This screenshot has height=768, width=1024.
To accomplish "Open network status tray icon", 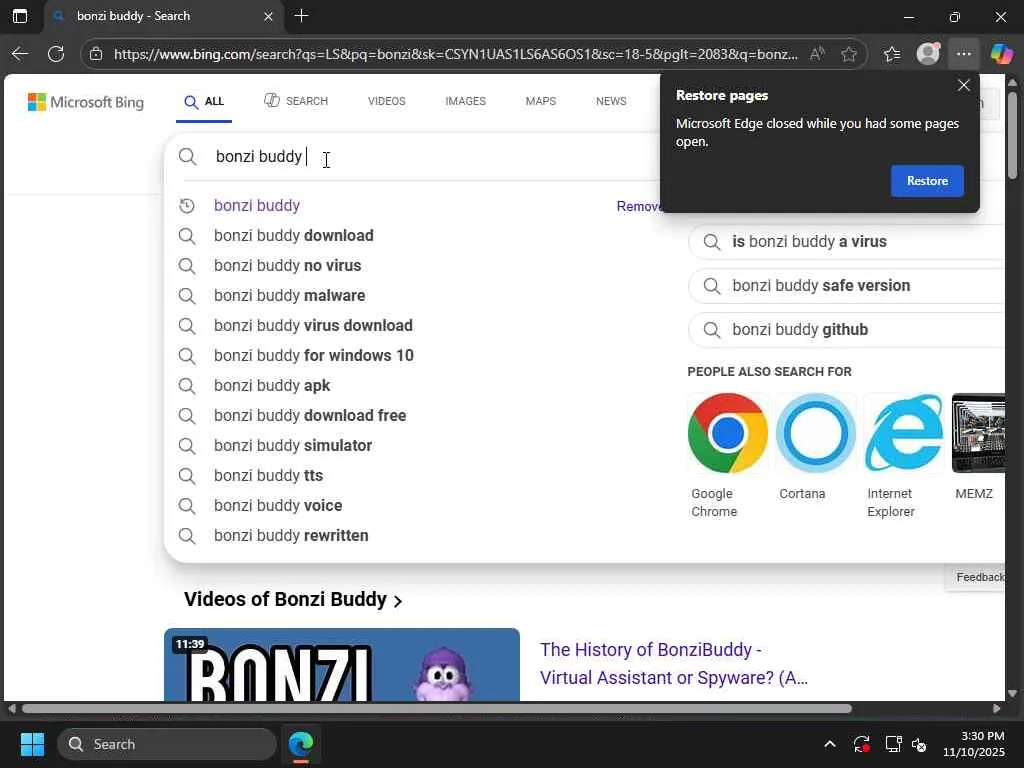I will [893, 744].
